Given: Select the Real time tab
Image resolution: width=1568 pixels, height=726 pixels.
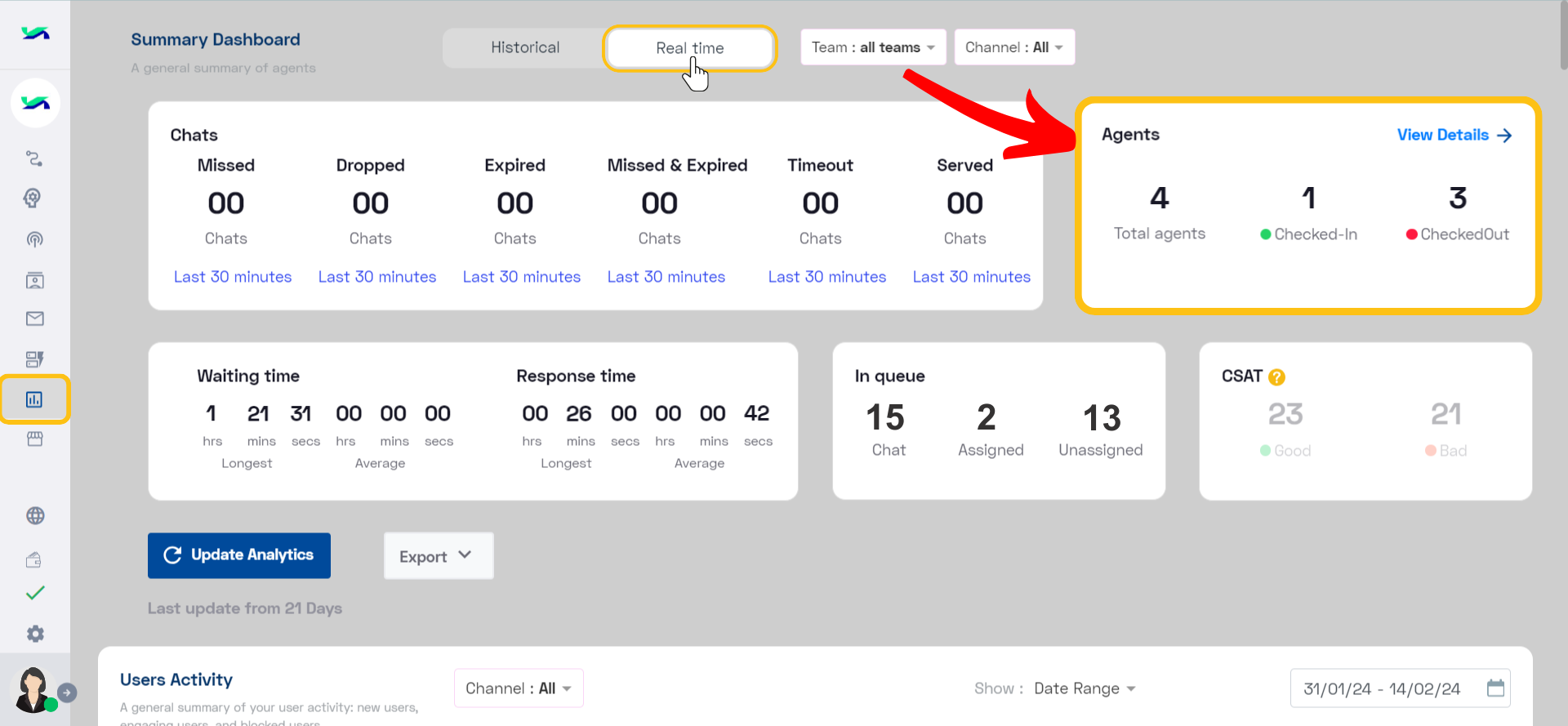Looking at the screenshot, I should click(690, 48).
